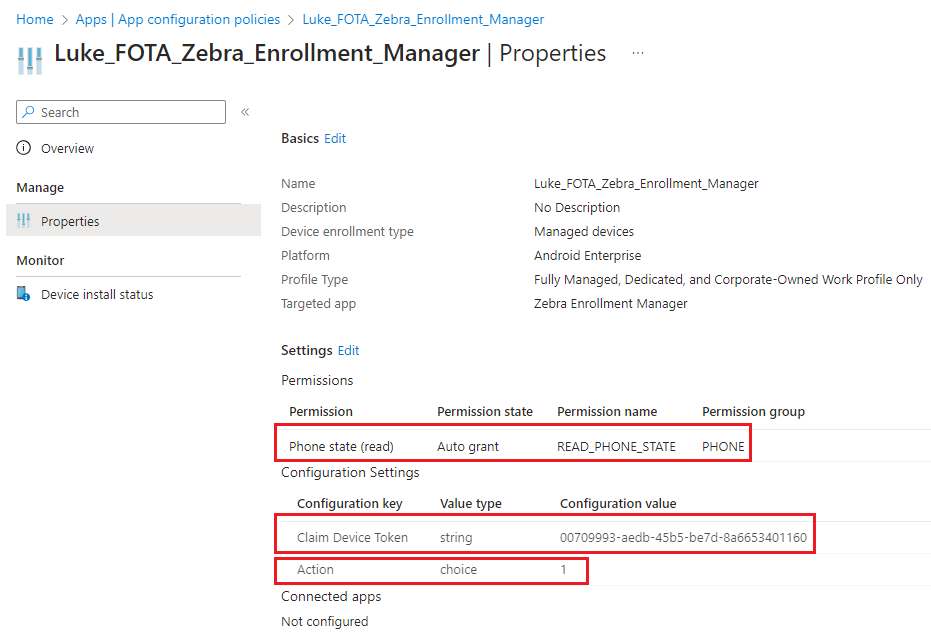Edit the Settings section
The image size is (931, 639).
(348, 350)
